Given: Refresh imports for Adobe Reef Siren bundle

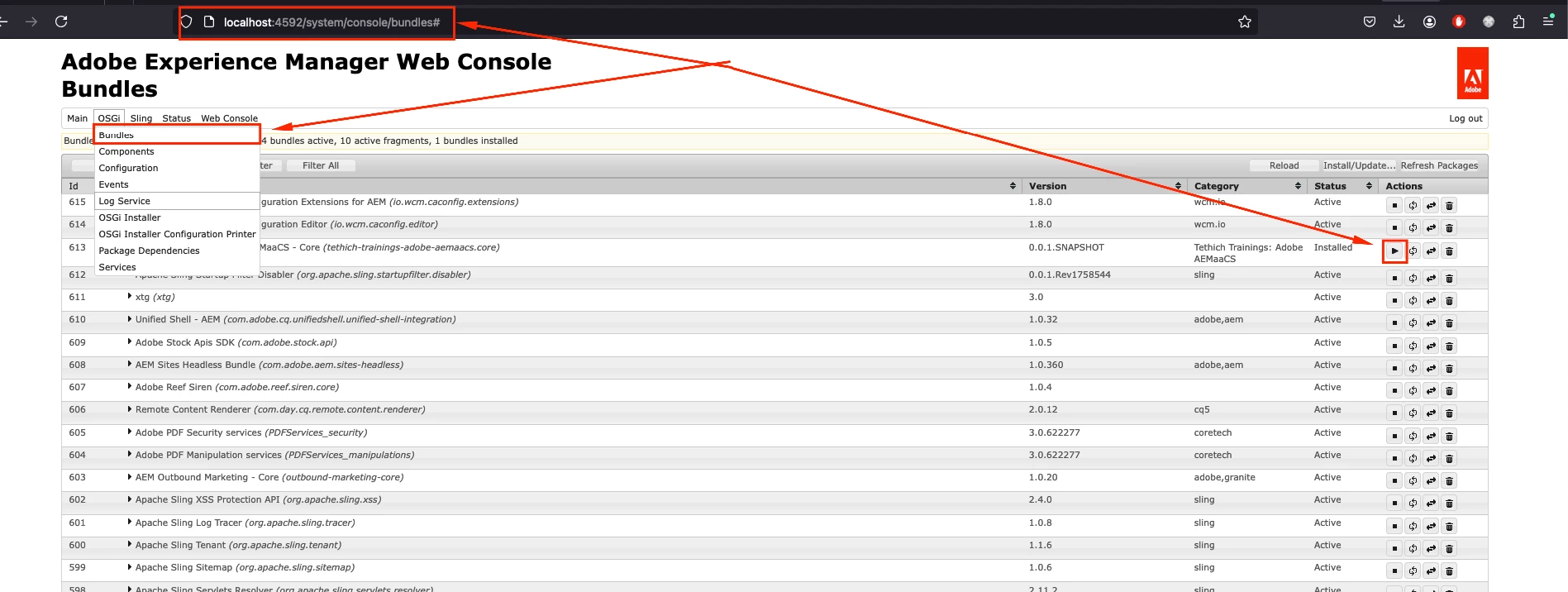Looking at the screenshot, I should coord(1413,390).
